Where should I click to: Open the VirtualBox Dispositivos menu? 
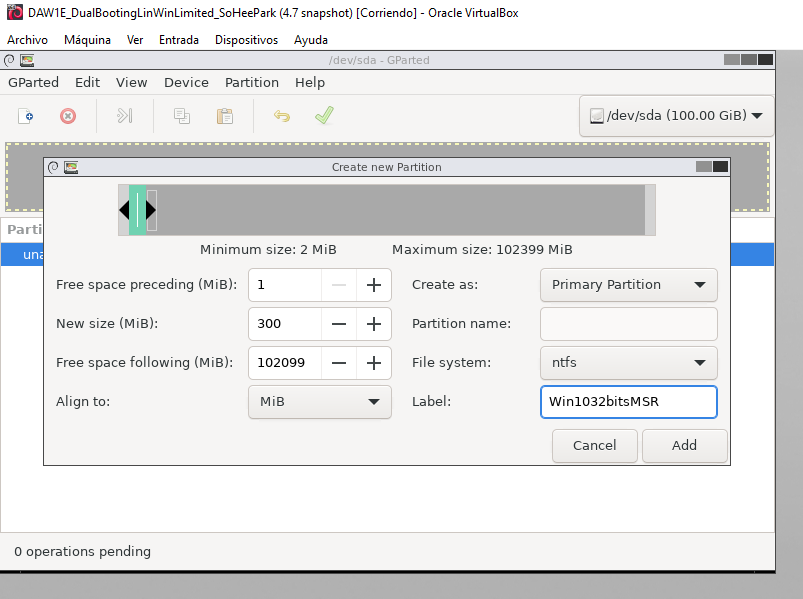pos(246,40)
